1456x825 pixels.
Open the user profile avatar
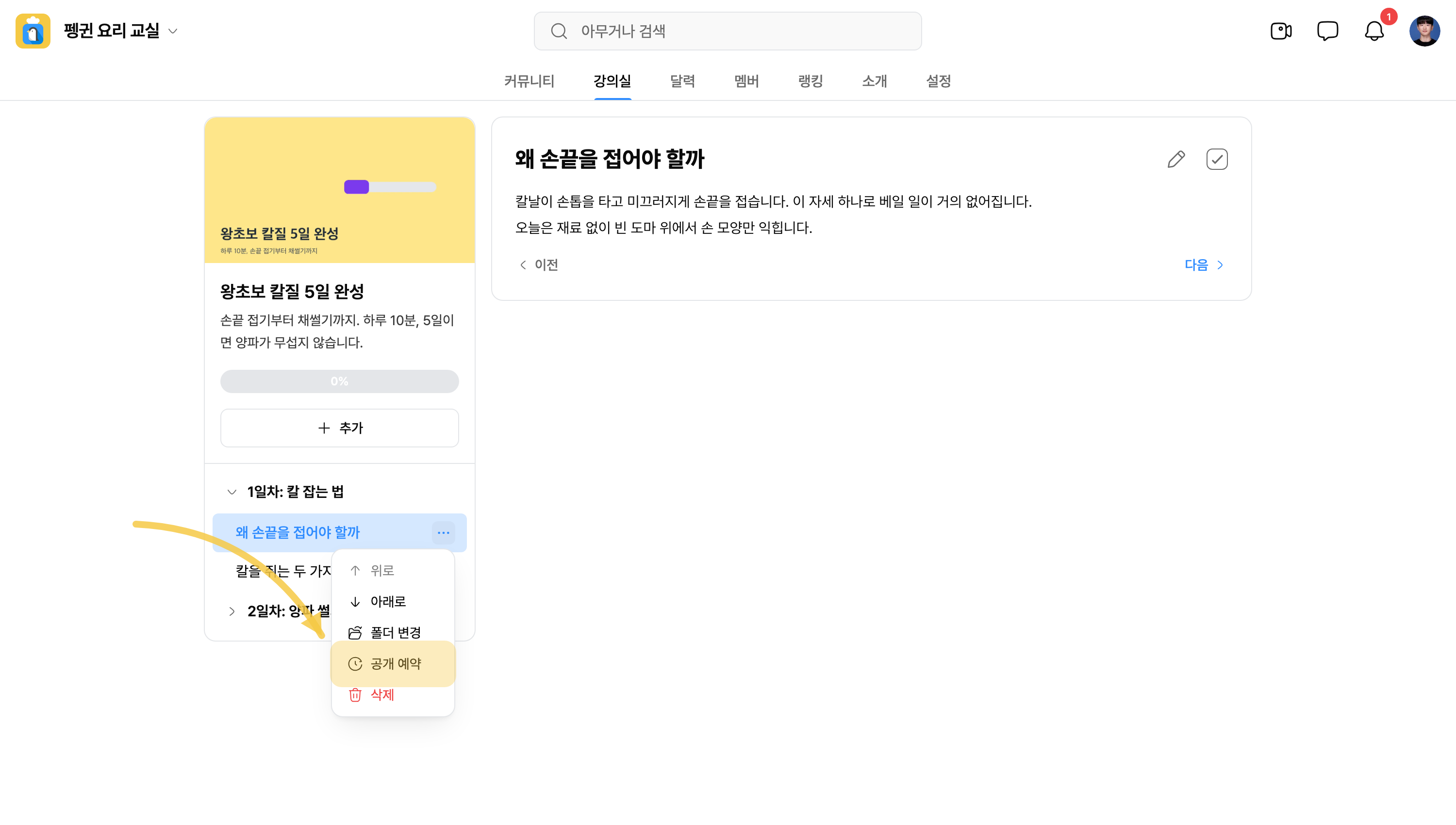(x=1424, y=31)
